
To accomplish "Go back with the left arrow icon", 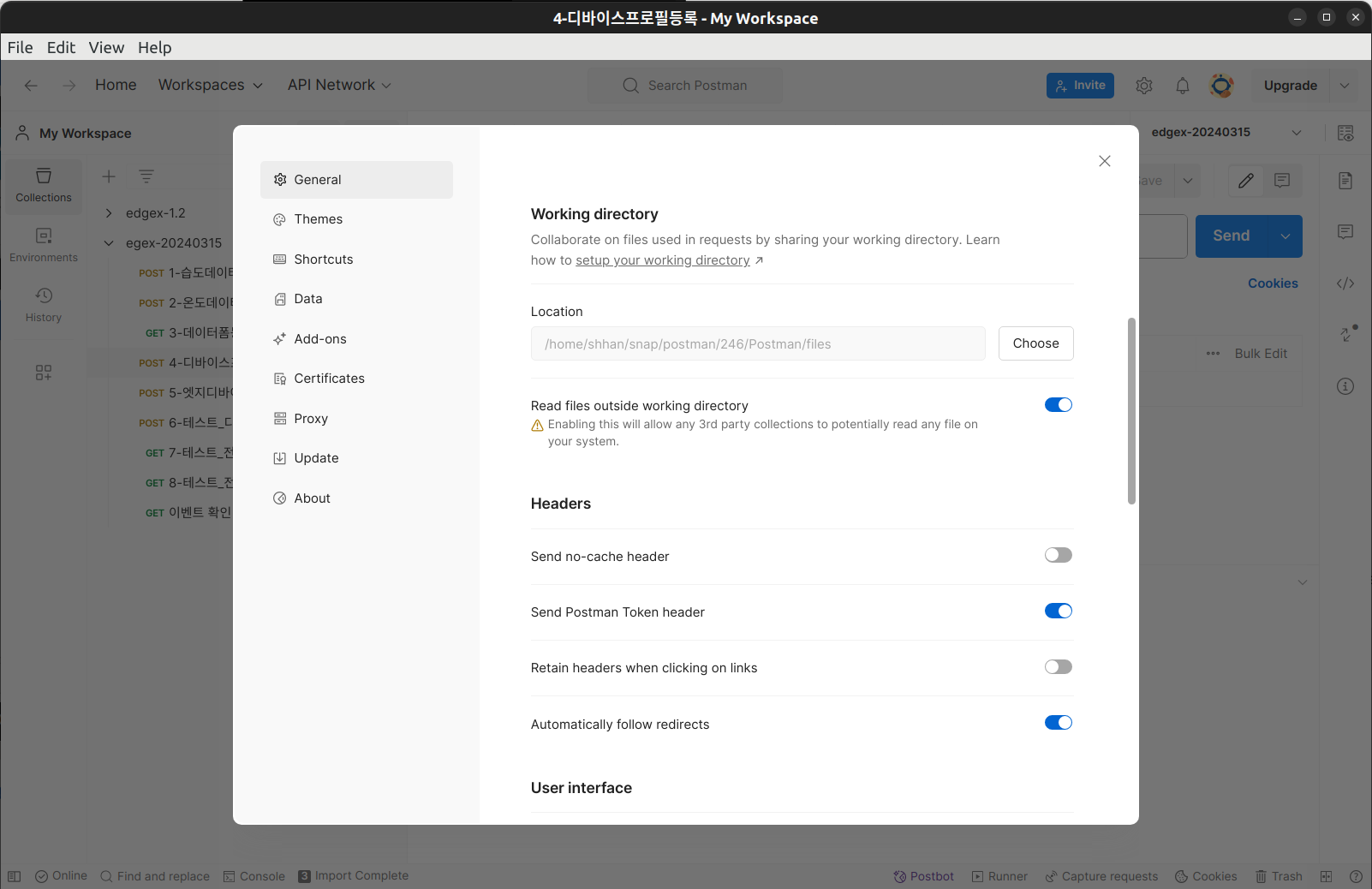I will coord(31,86).
